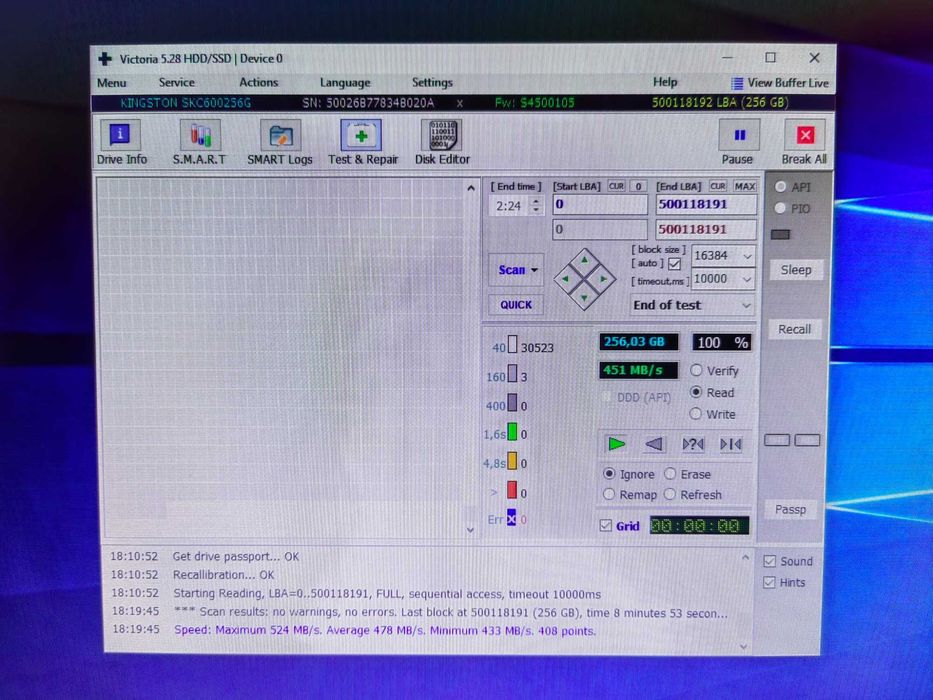Open the Settings menu

tap(432, 83)
